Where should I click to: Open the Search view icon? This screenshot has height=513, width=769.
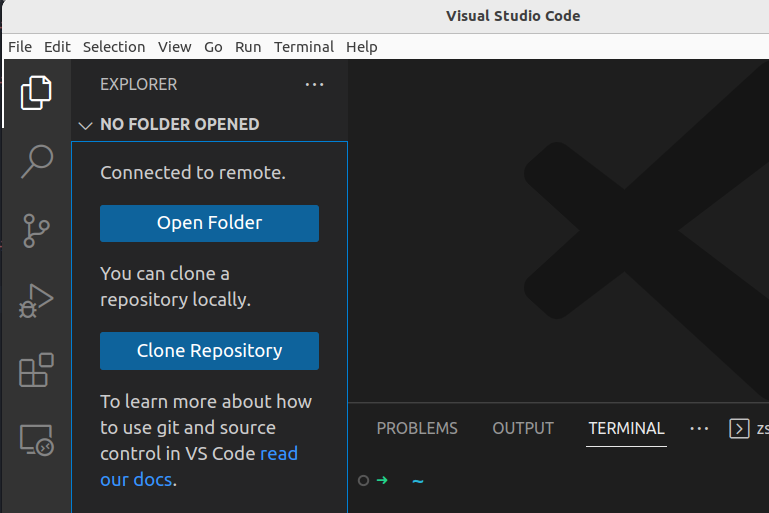pyautogui.click(x=36, y=161)
